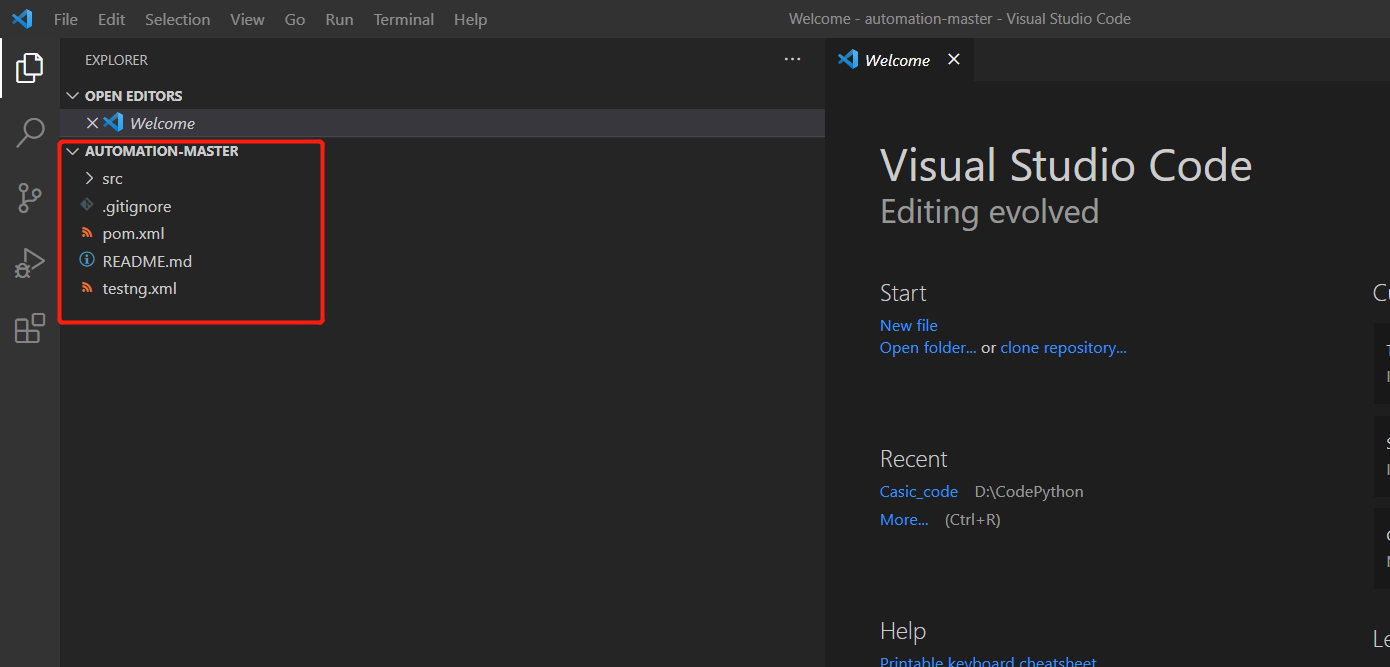Close the Welcome editor tab
Image resolution: width=1390 pixels, height=667 pixels.
click(953, 60)
